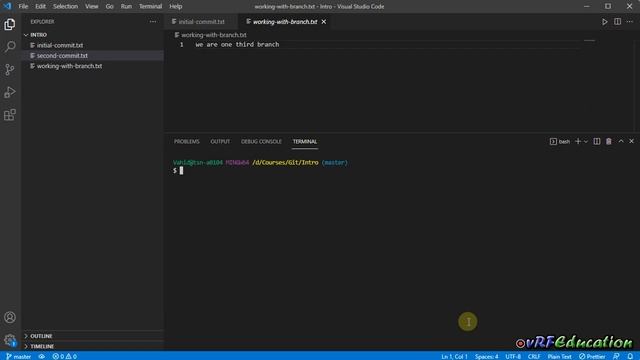Click the feedback icon in status bar

pos(616,356)
